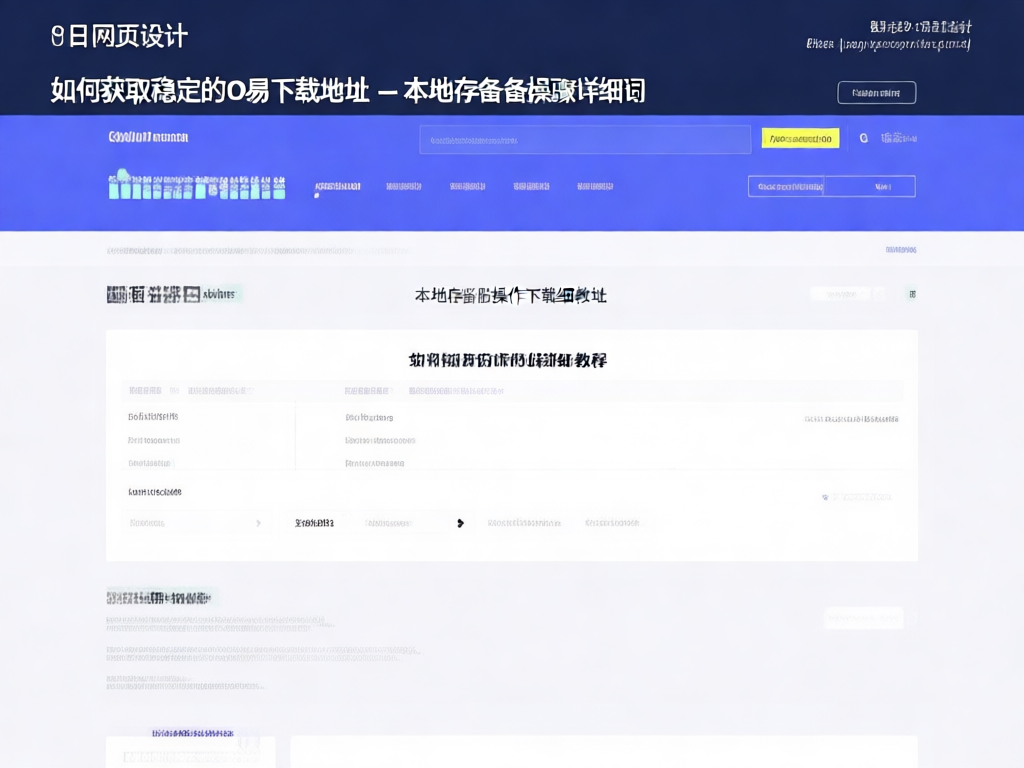Click the light-blue pixelated banner graphic
The height and width of the screenshot is (768, 1024).
196,186
